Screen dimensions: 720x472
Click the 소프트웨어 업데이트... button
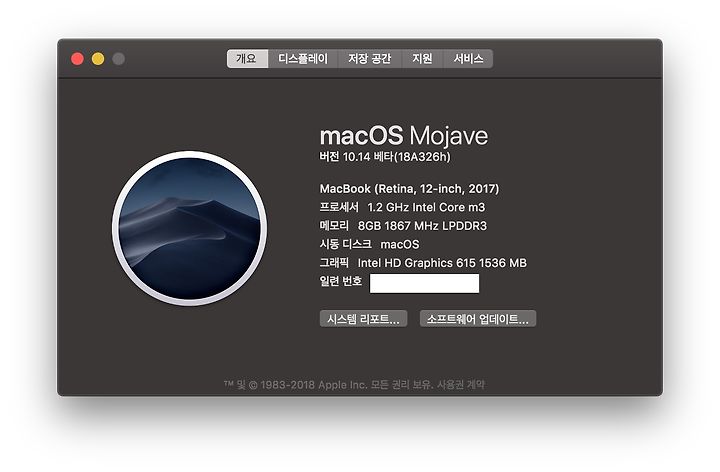(x=478, y=319)
